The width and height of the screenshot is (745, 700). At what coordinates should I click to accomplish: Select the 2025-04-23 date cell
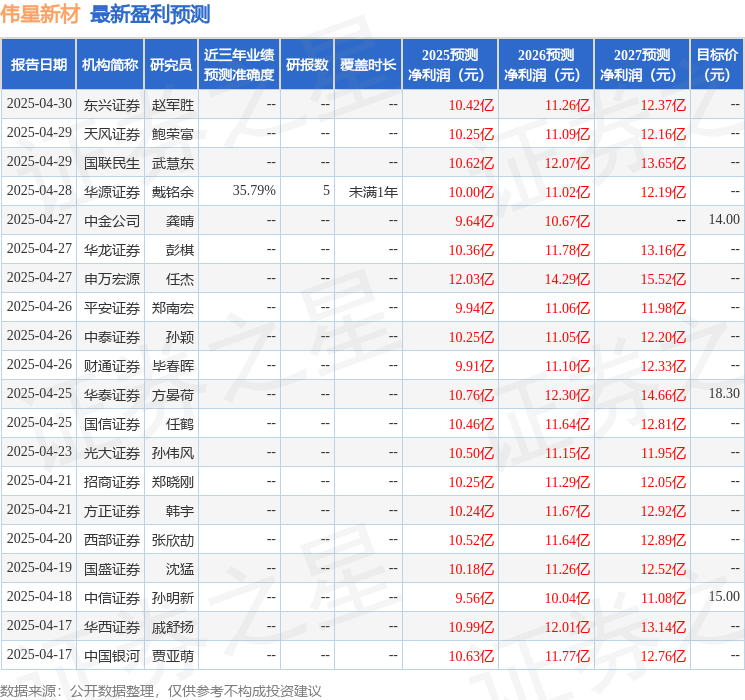(x=39, y=451)
